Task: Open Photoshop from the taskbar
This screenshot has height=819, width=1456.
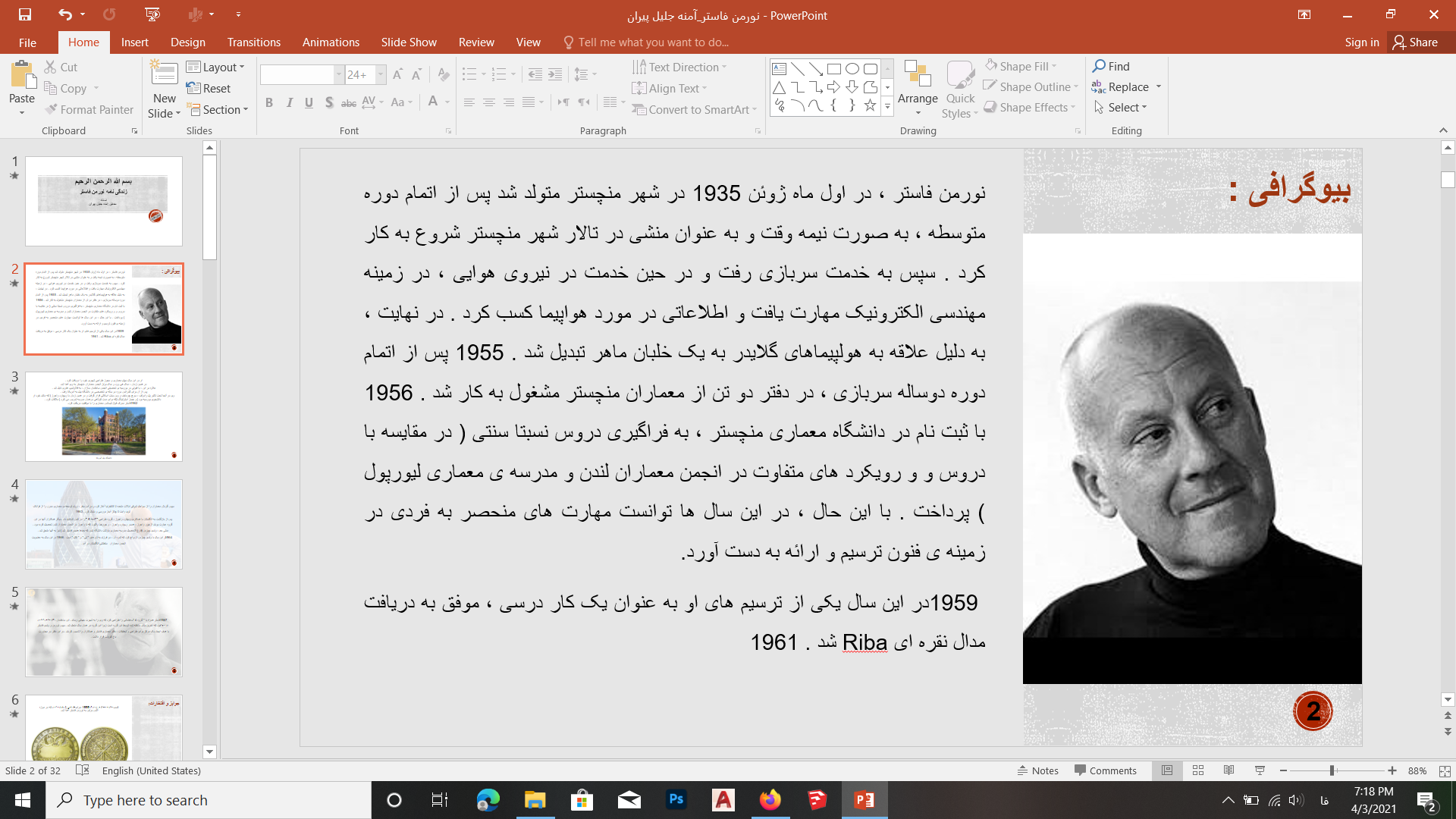Action: coord(676,800)
